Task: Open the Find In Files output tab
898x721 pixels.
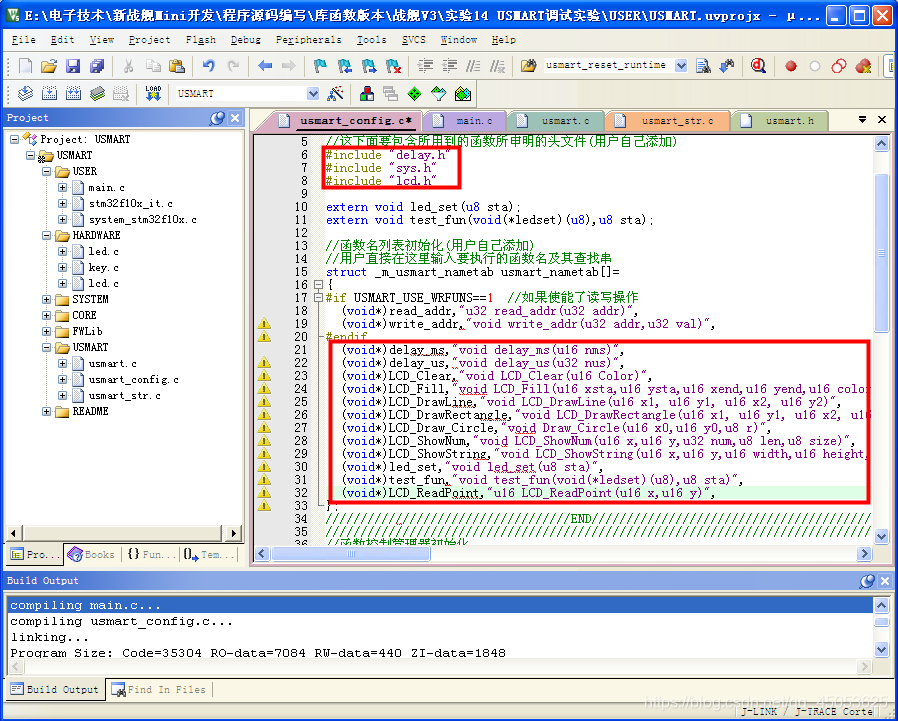Action: pyautogui.click(x=158, y=690)
